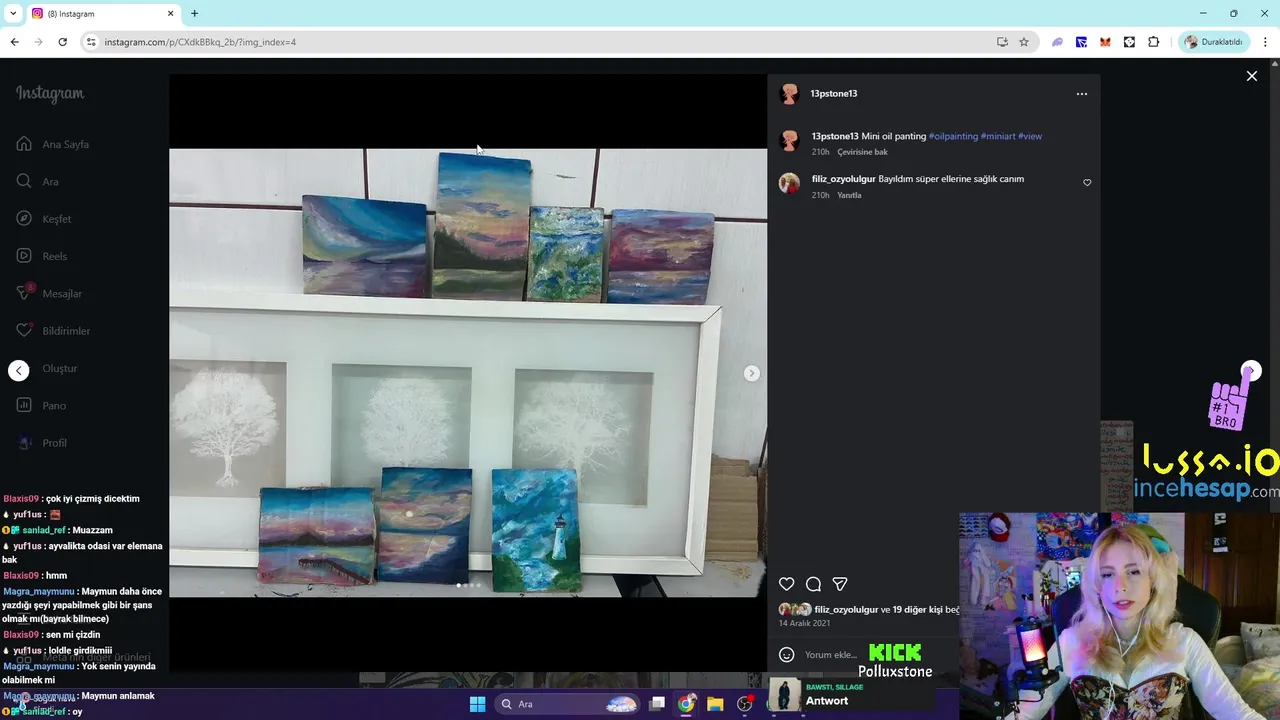Click the install app icon in address bar

(1002, 42)
